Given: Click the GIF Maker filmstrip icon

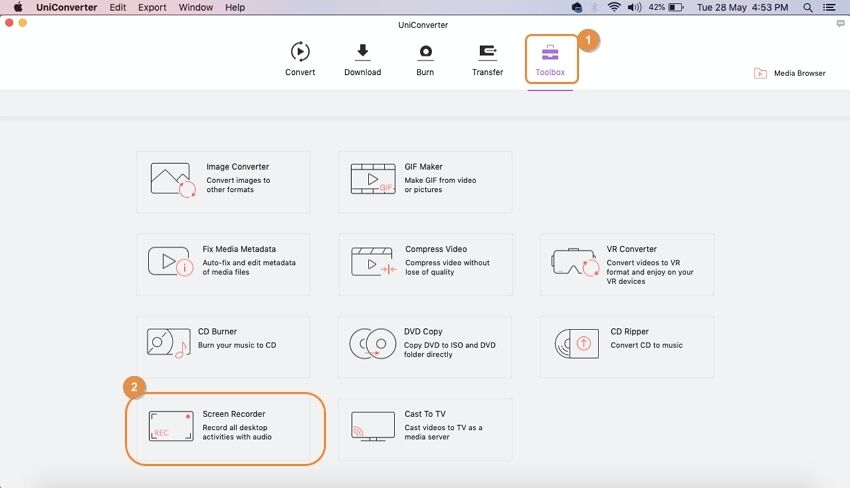Looking at the screenshot, I should pyautogui.click(x=373, y=179).
